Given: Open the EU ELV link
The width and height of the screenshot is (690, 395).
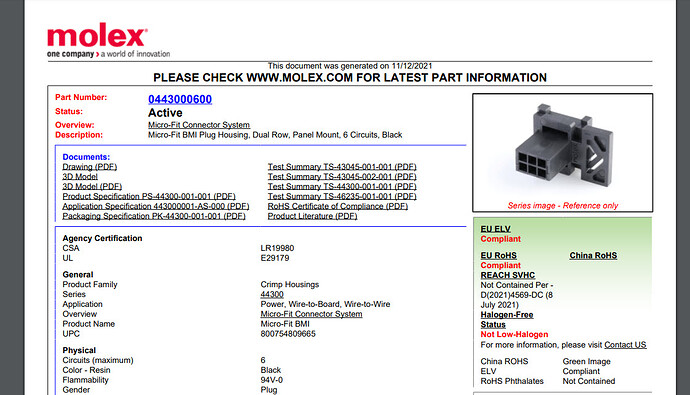Looking at the screenshot, I should point(495,229).
